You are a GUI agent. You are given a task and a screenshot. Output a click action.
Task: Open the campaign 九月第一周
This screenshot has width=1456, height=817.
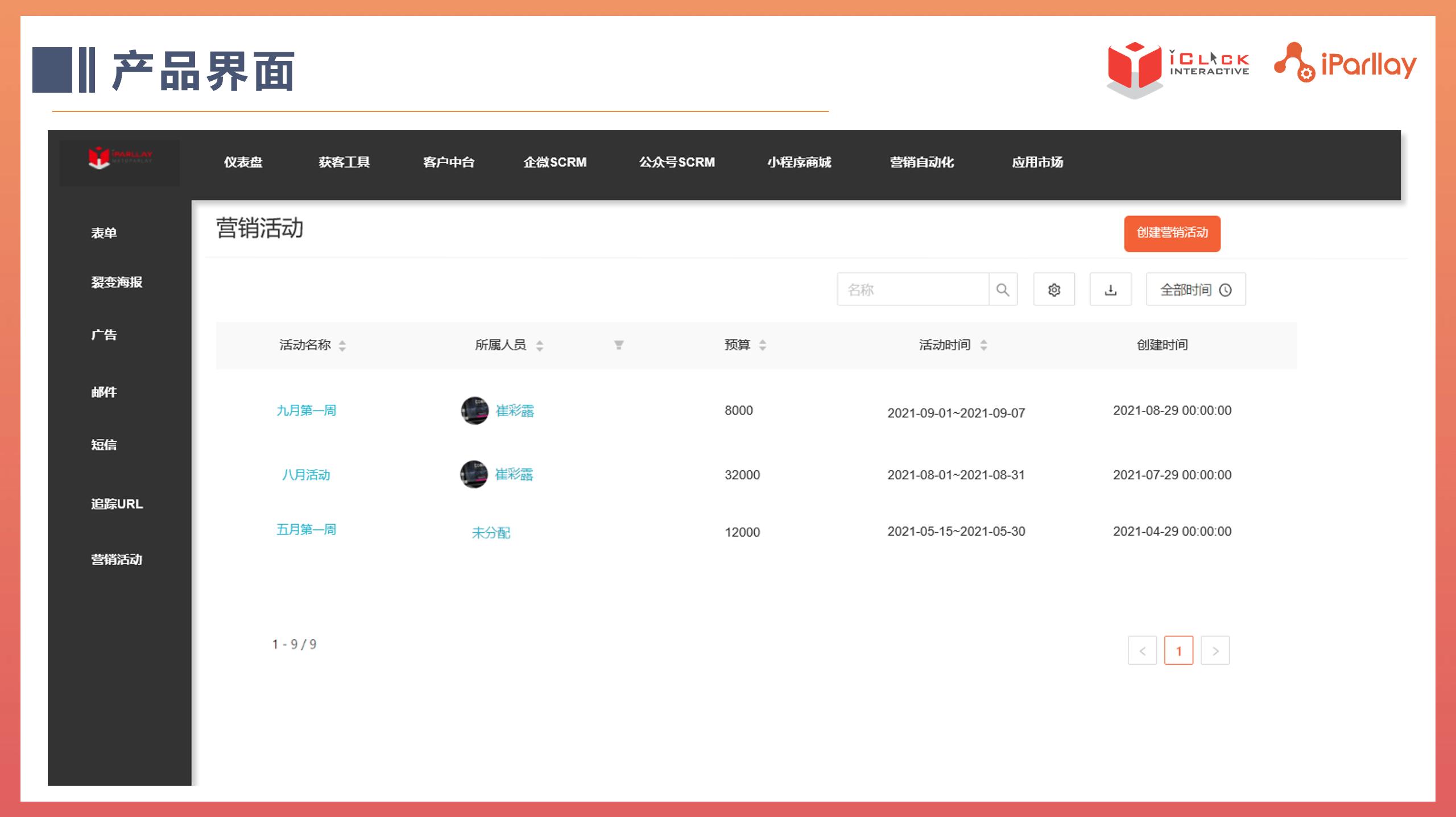pos(307,410)
